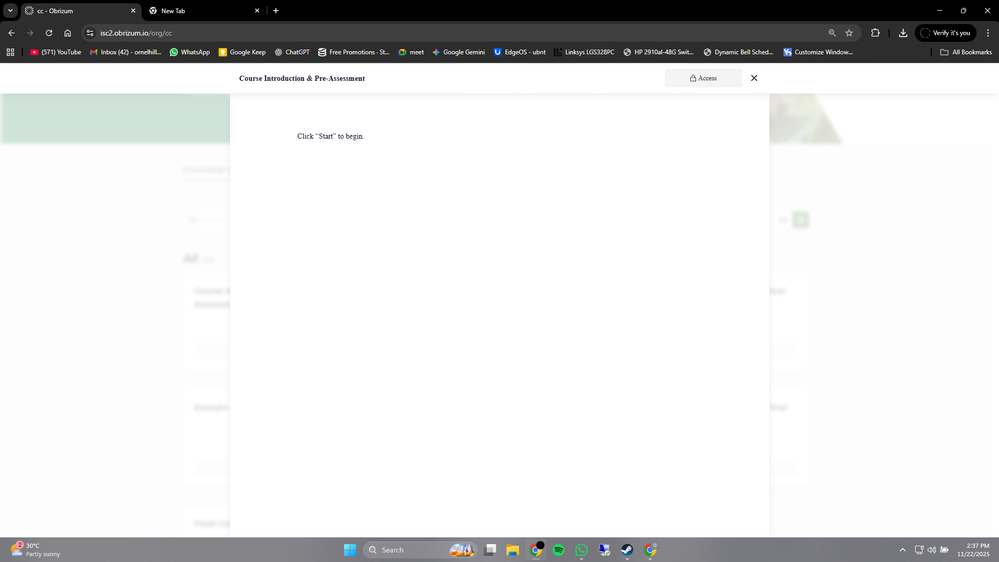
Task: Open volume control in system tray
Action: [931, 550]
